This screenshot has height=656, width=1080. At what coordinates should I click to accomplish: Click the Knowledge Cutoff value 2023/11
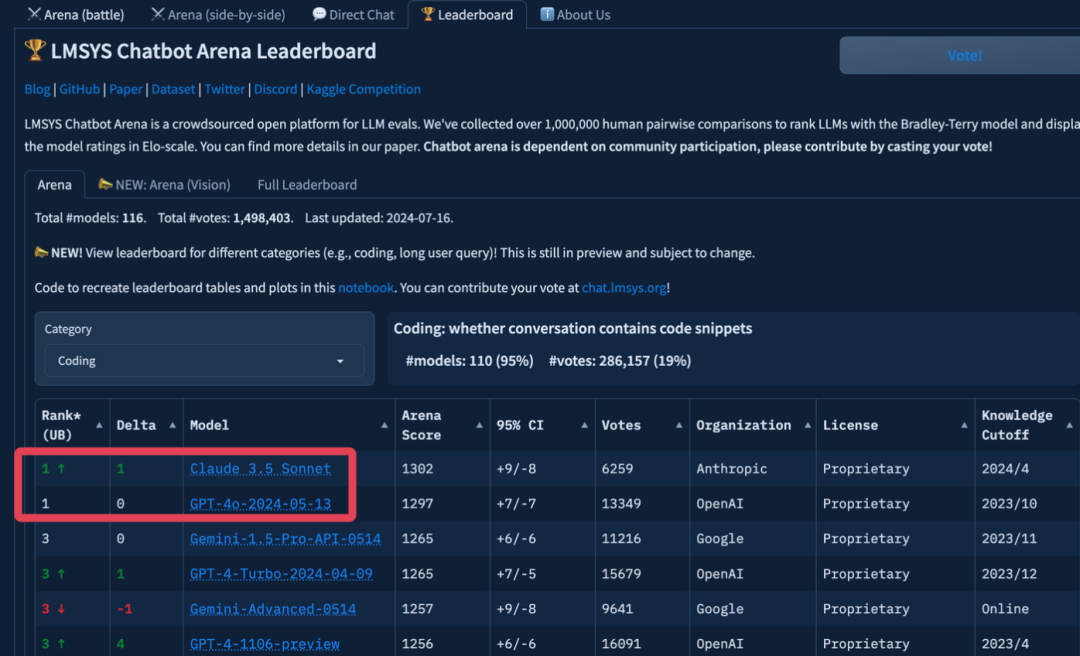pos(1009,539)
